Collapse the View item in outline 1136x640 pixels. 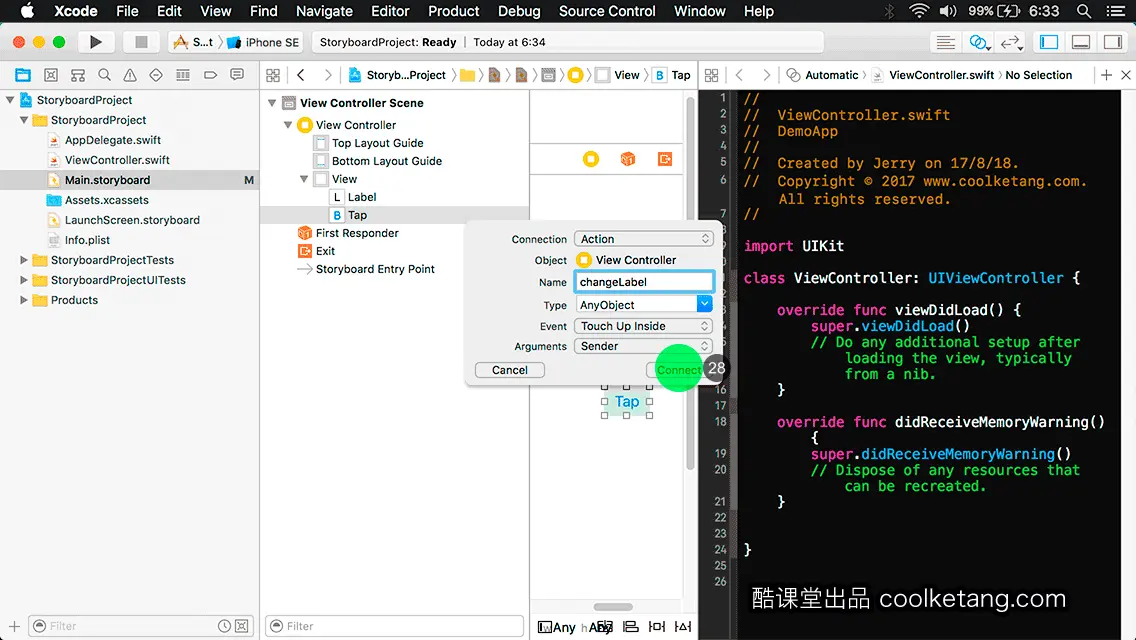click(x=304, y=179)
